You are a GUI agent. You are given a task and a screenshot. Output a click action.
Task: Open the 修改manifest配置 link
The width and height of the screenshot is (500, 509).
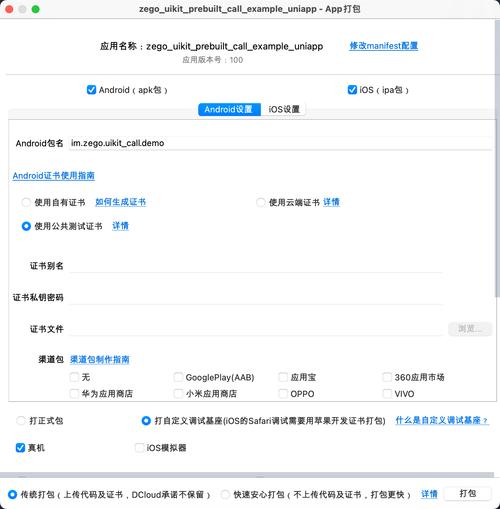coord(383,46)
